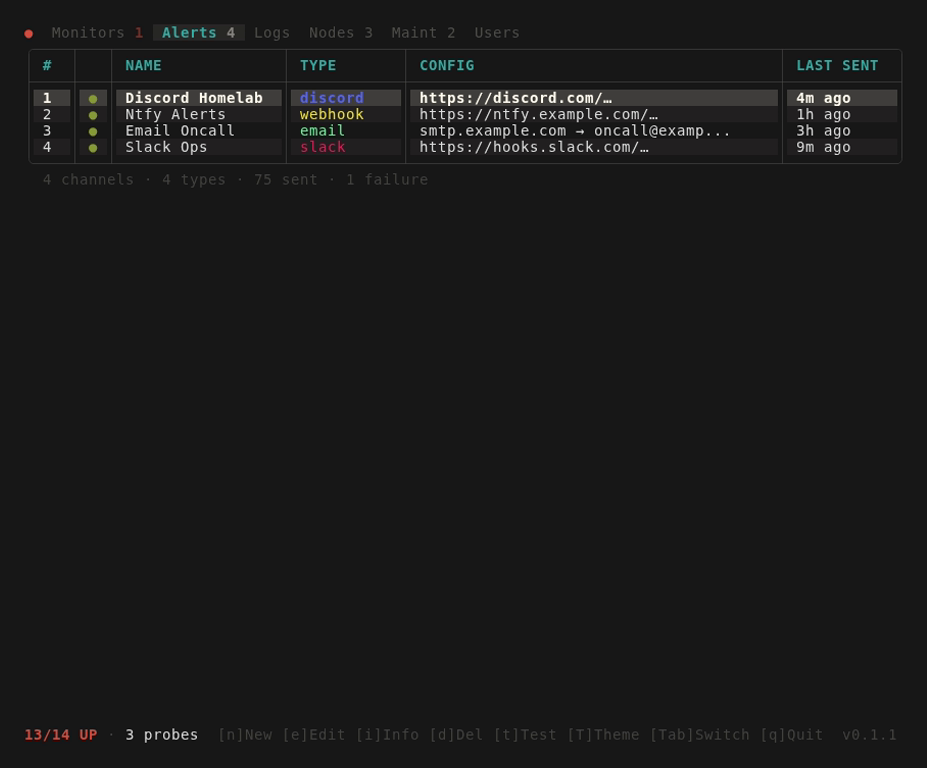Switch to the Users tab

click(497, 33)
